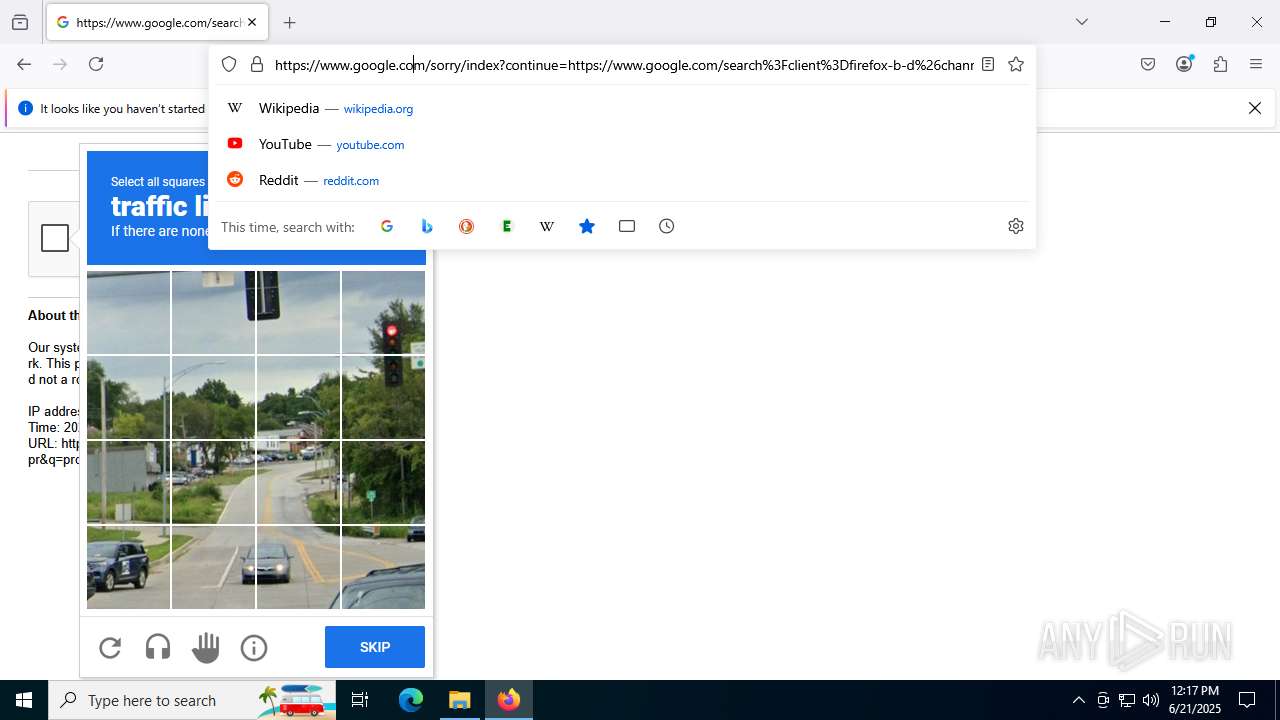Screen dimensions: 1280x720
Task: Click the site security padlock icon
Action: [x=257, y=64]
